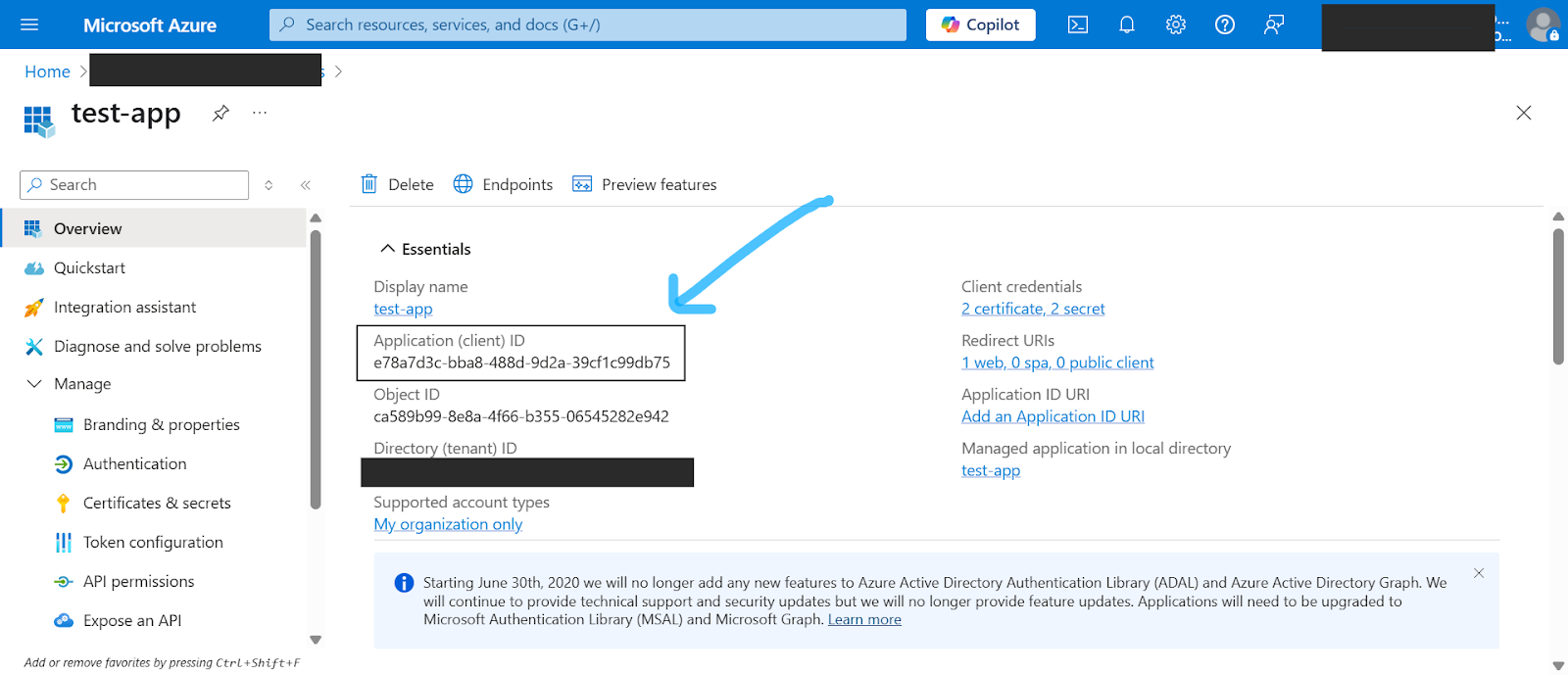Toggle expand/collapse all menu groups arrows

[x=269, y=185]
